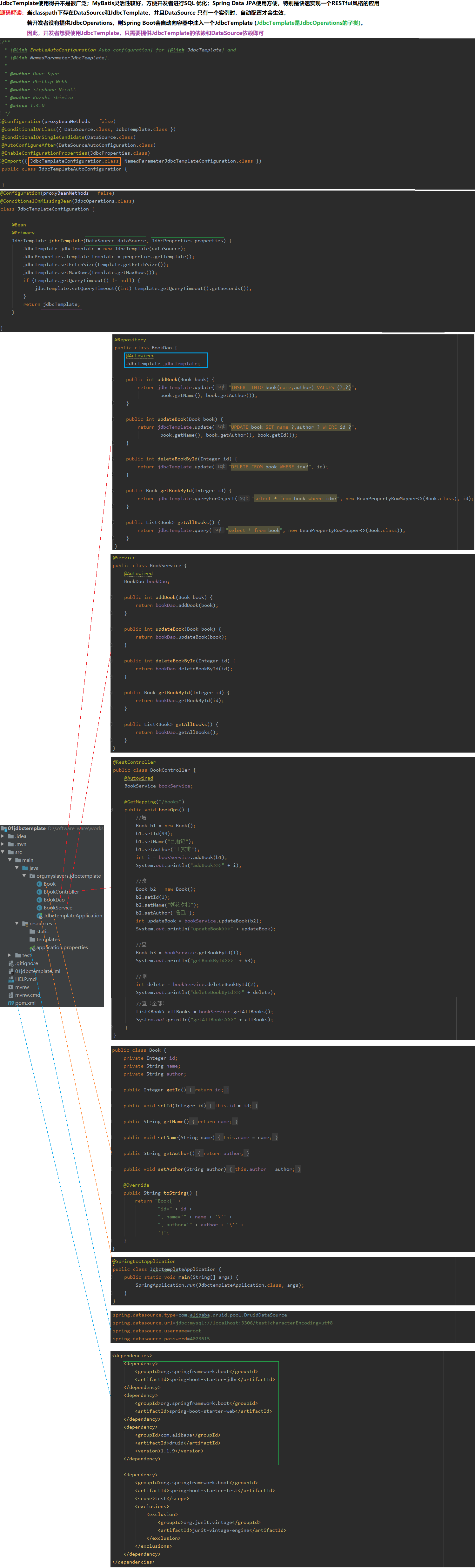475x1568 pixels.
Task: Click the BookController class icon
Action: pyautogui.click(x=40, y=892)
